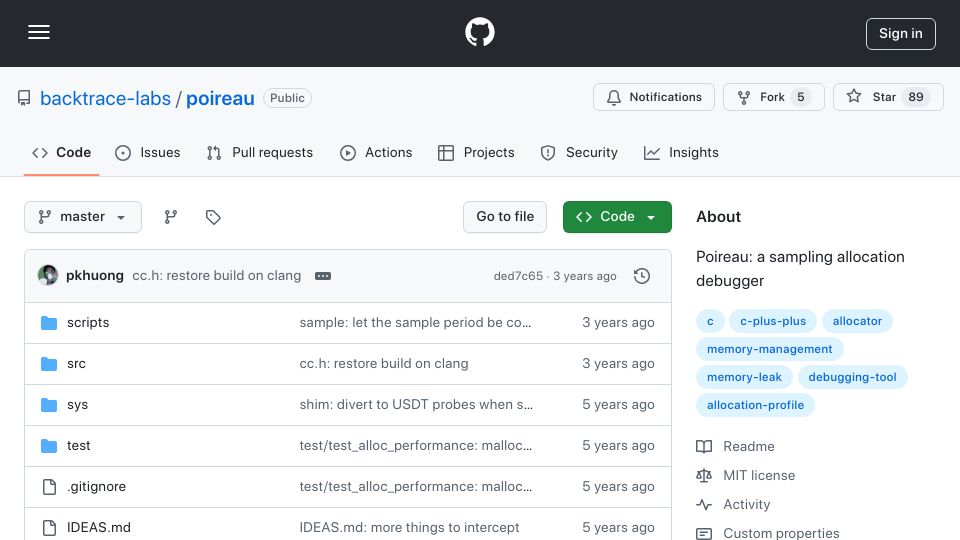Select the allocation-profile topic tag
This screenshot has width=960, height=540.
[755, 405]
